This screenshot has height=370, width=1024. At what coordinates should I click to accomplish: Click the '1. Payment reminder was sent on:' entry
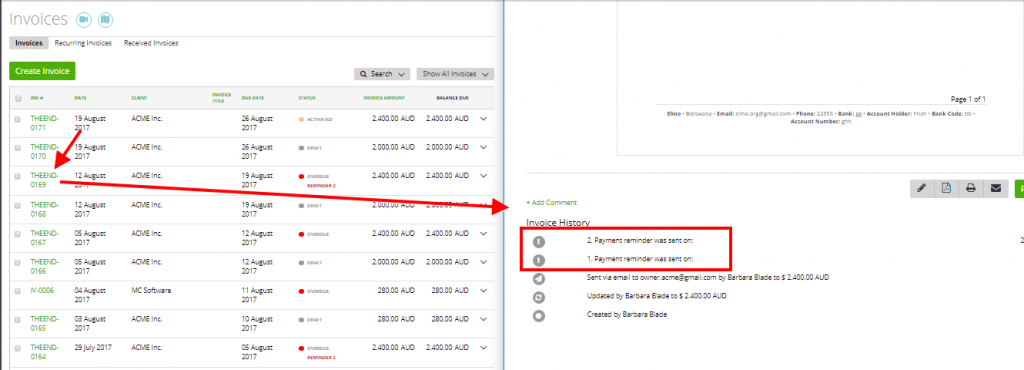pyautogui.click(x=640, y=260)
